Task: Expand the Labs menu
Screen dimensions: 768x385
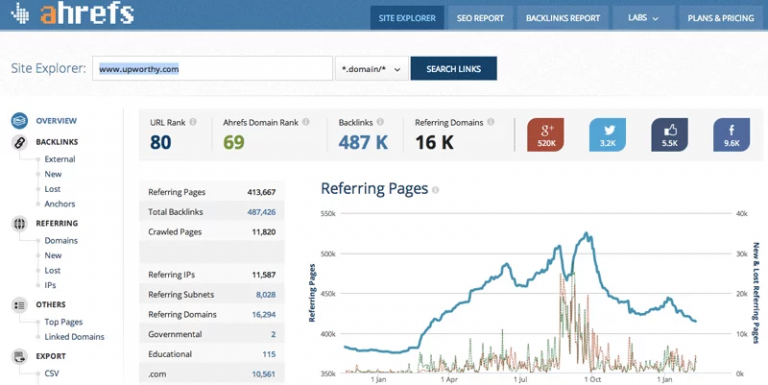Action: click(x=643, y=18)
